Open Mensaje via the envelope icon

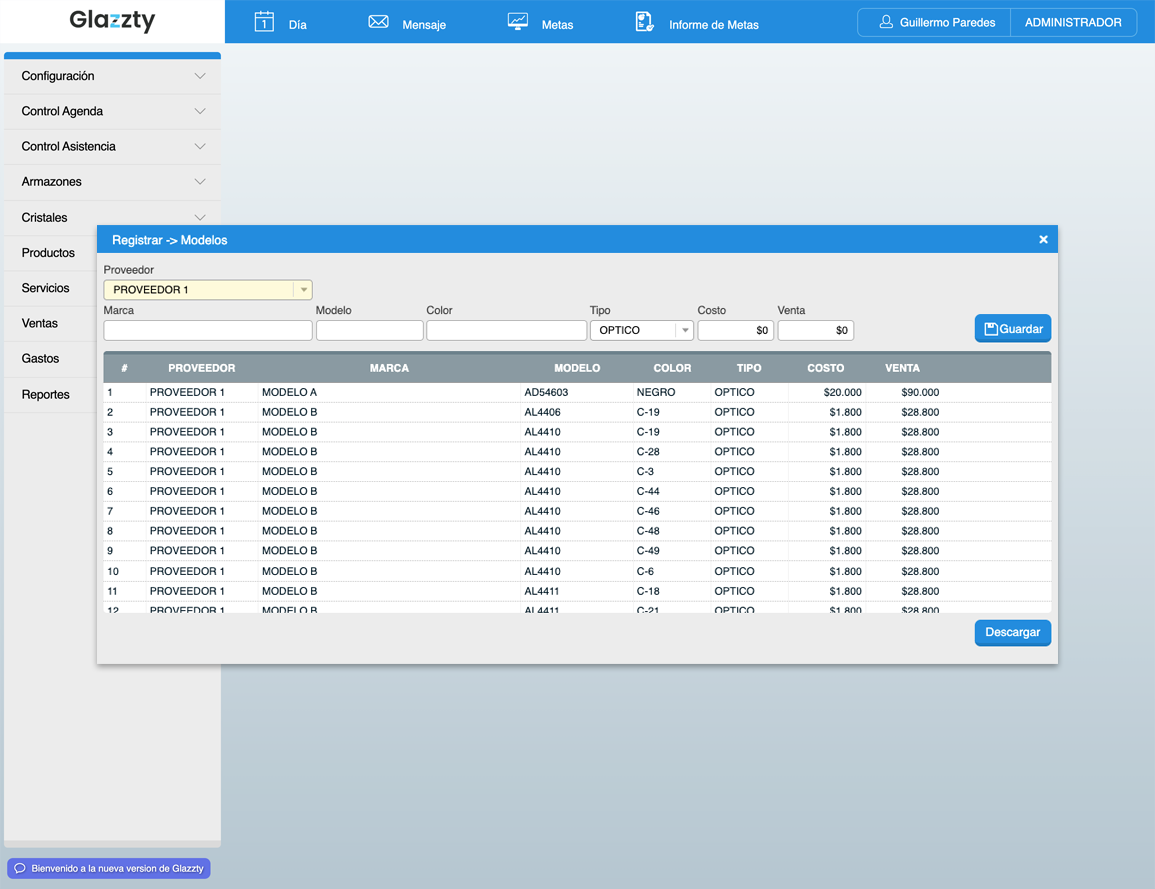coord(377,20)
